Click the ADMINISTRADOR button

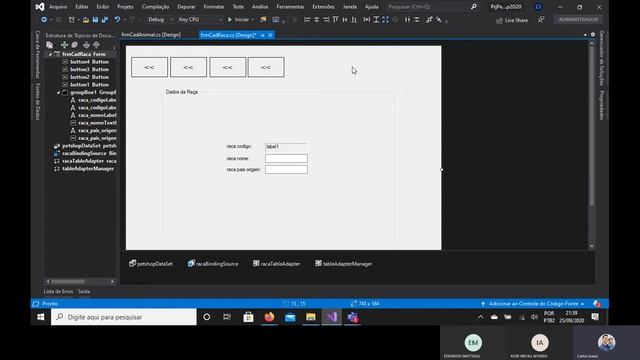coord(578,20)
